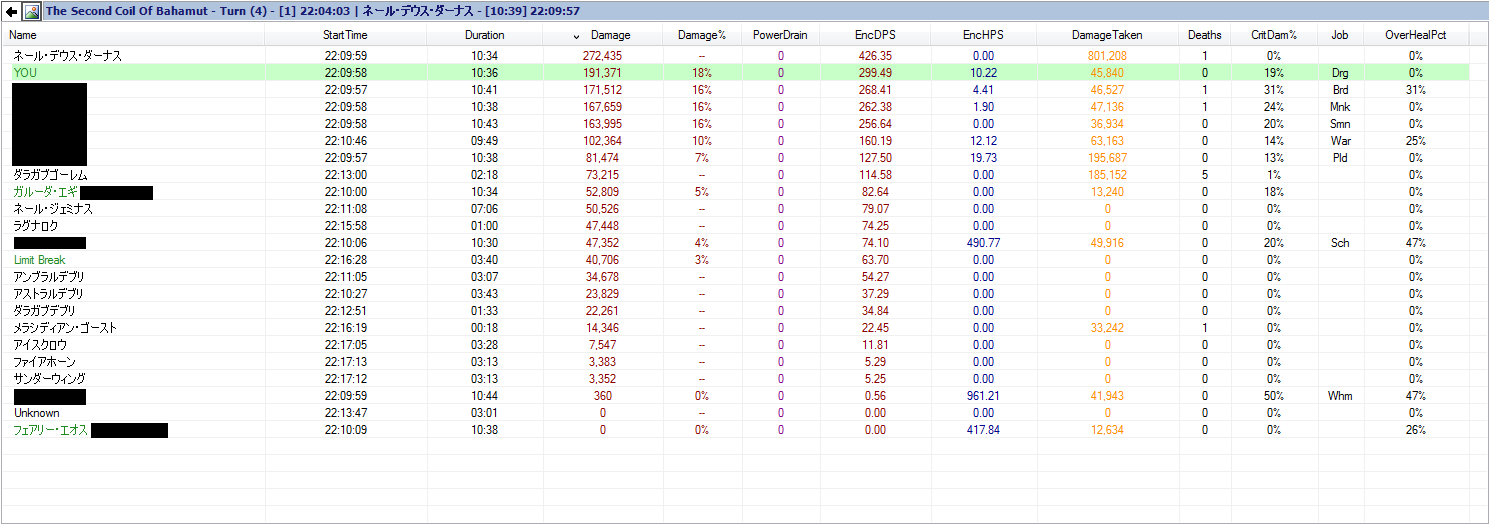Select the ファイアホーン row
1490x529 pixels.
click(x=738, y=362)
